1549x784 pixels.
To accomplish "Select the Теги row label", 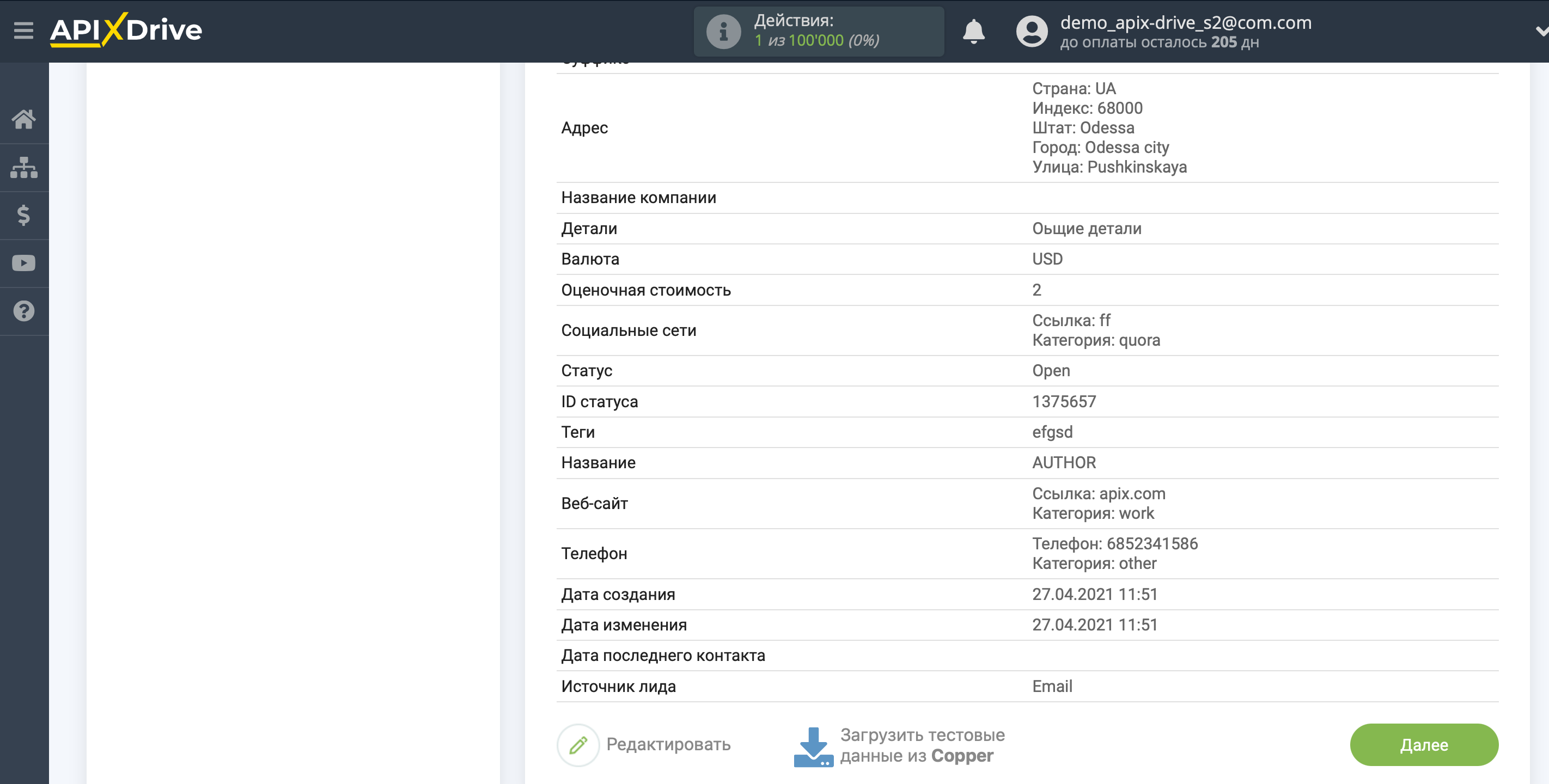I will (577, 432).
